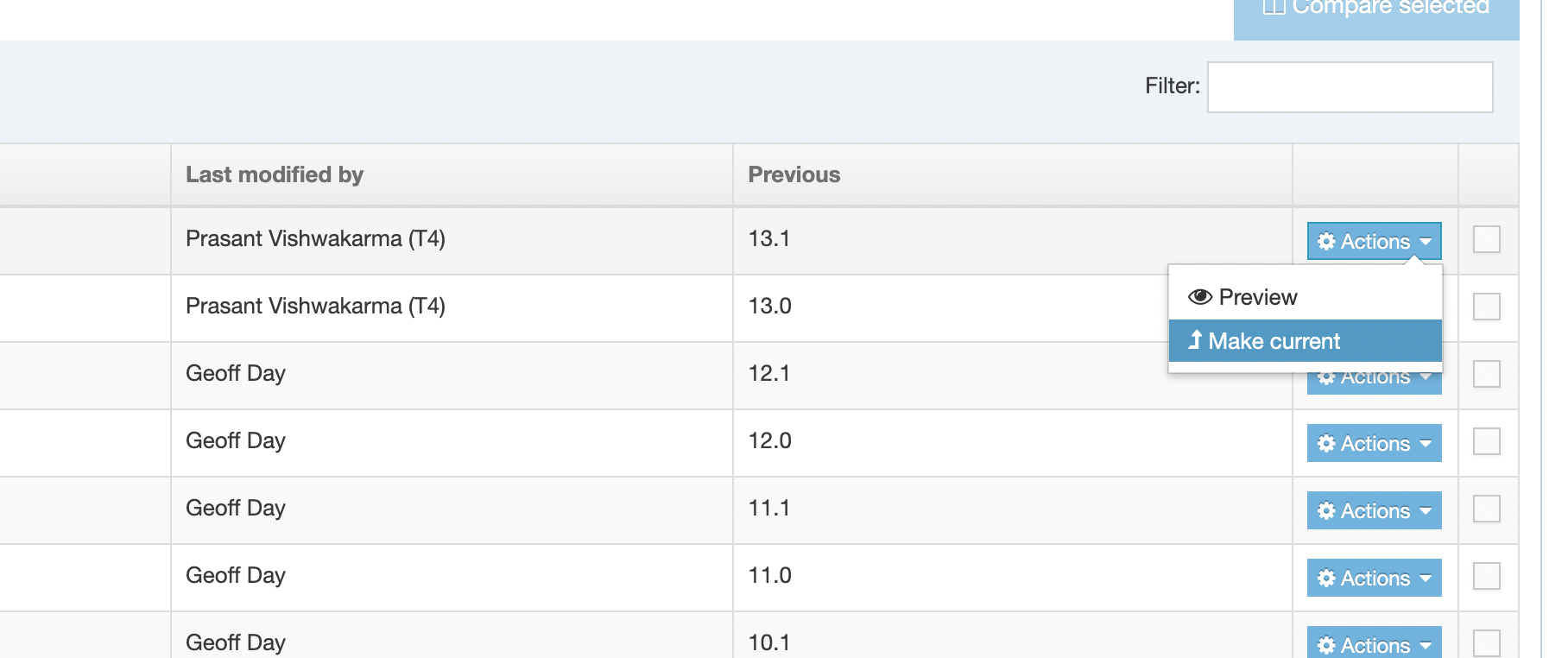1568x658 pixels.
Task: Focus the Filter text field
Action: pos(1350,86)
